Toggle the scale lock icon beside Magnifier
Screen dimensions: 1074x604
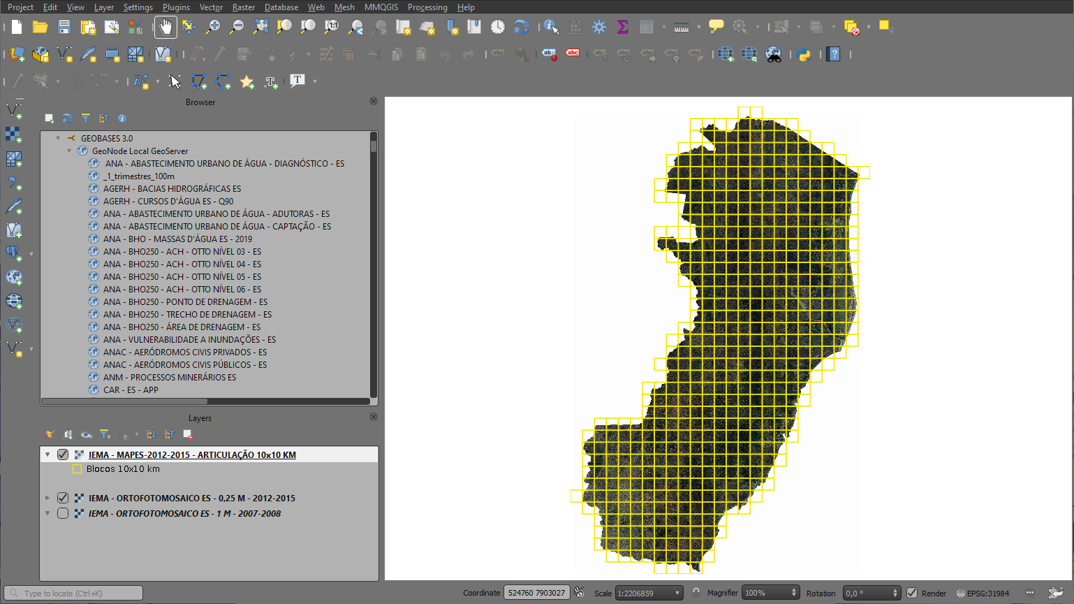point(696,593)
